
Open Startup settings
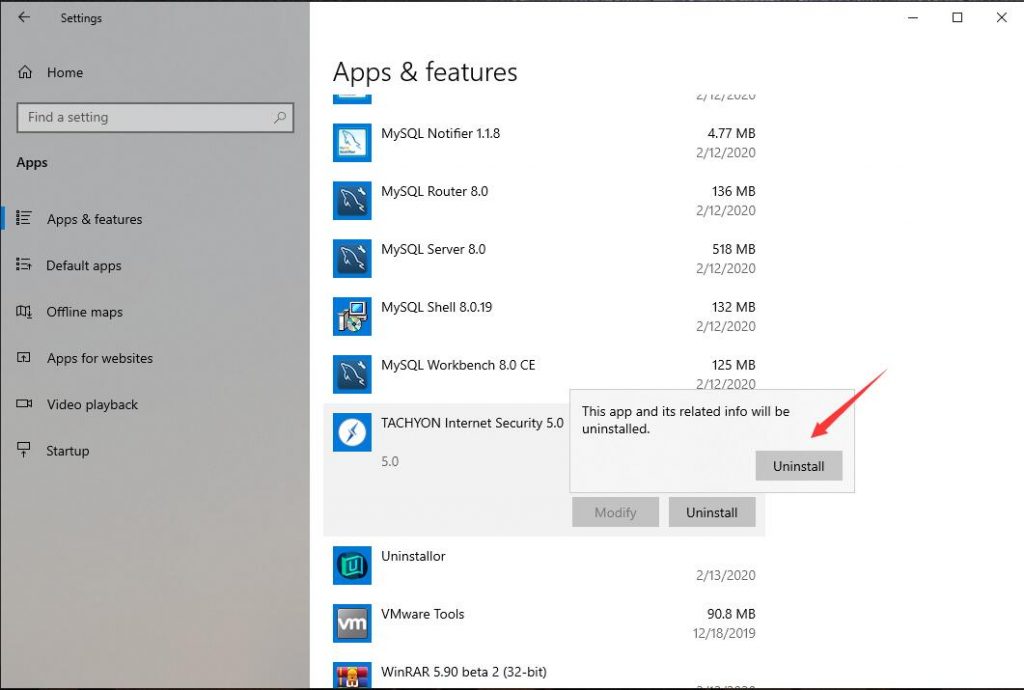pos(67,451)
